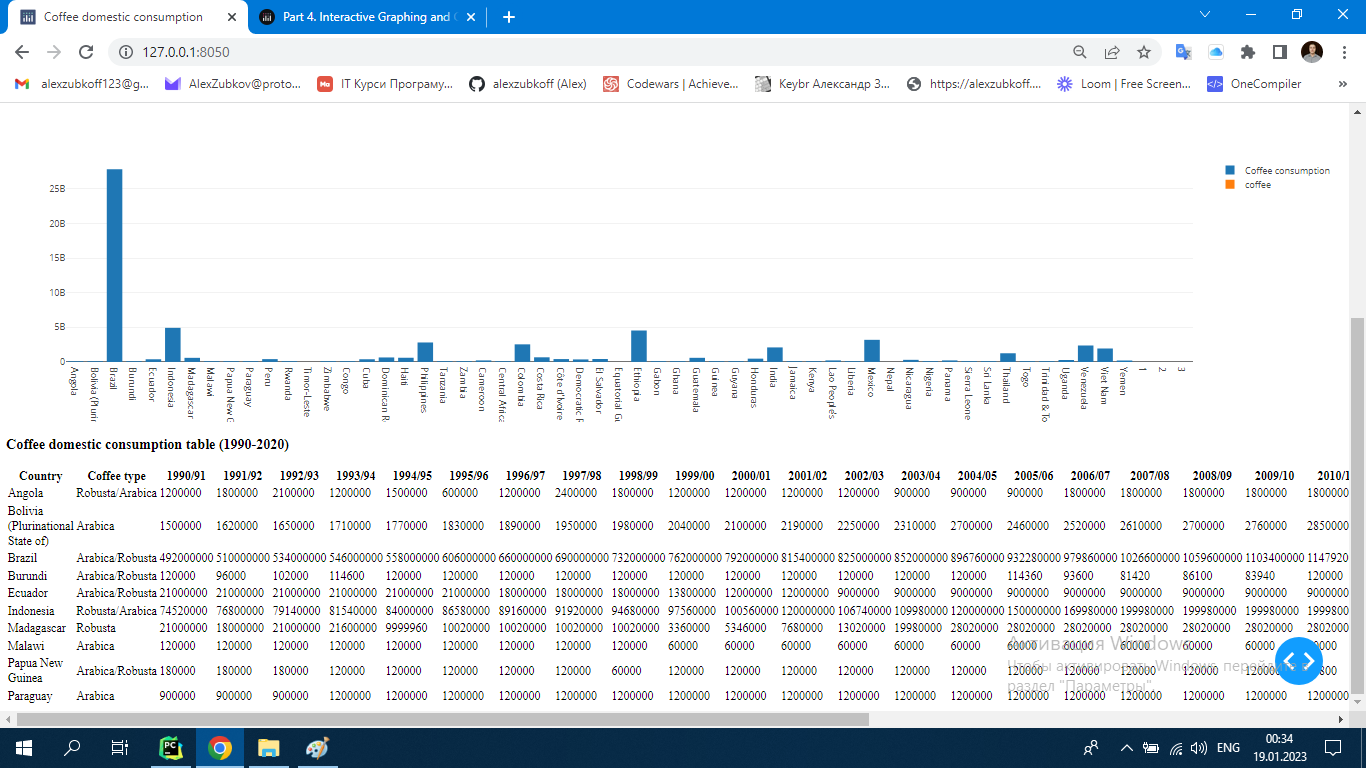The width and height of the screenshot is (1366, 768).
Task: Open IT Курси Програму bookmark
Action: [385, 84]
